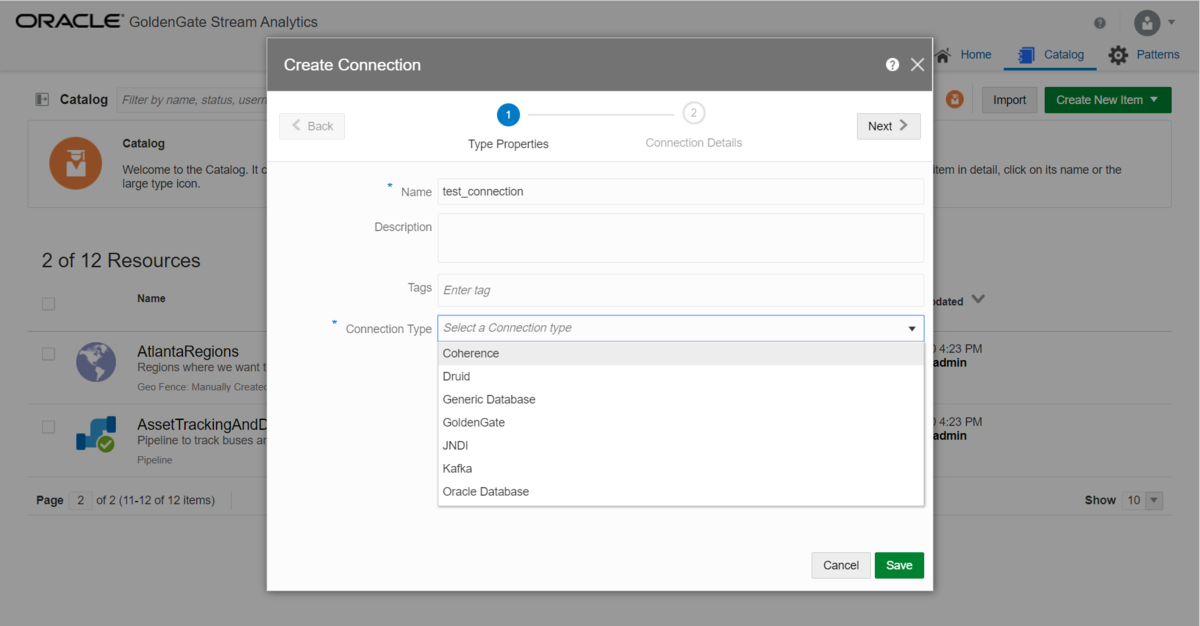This screenshot has width=1200, height=626.
Task: Open the AssetTrackingAndD pipeline name
Action: [201, 424]
